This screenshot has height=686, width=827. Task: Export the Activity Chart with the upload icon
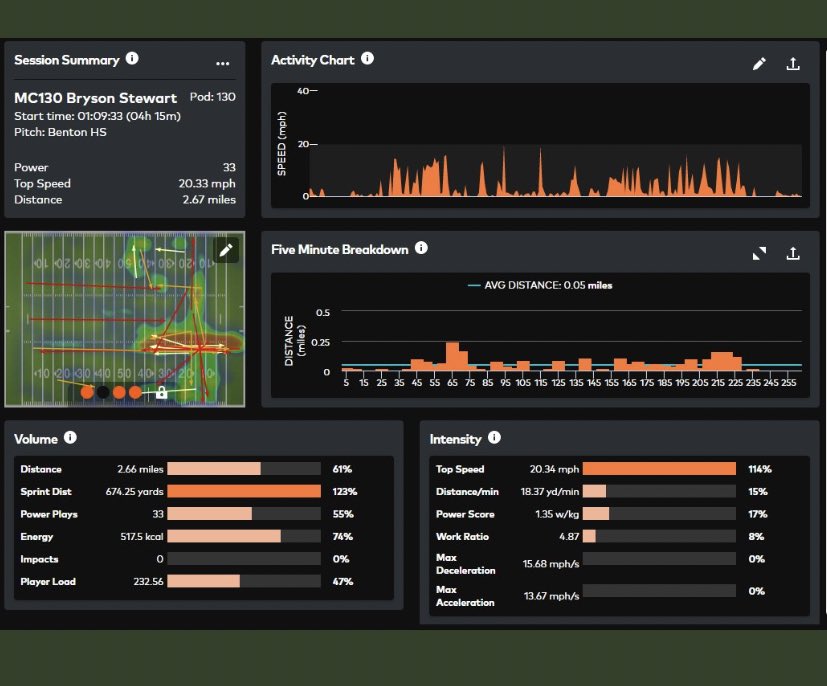point(793,63)
